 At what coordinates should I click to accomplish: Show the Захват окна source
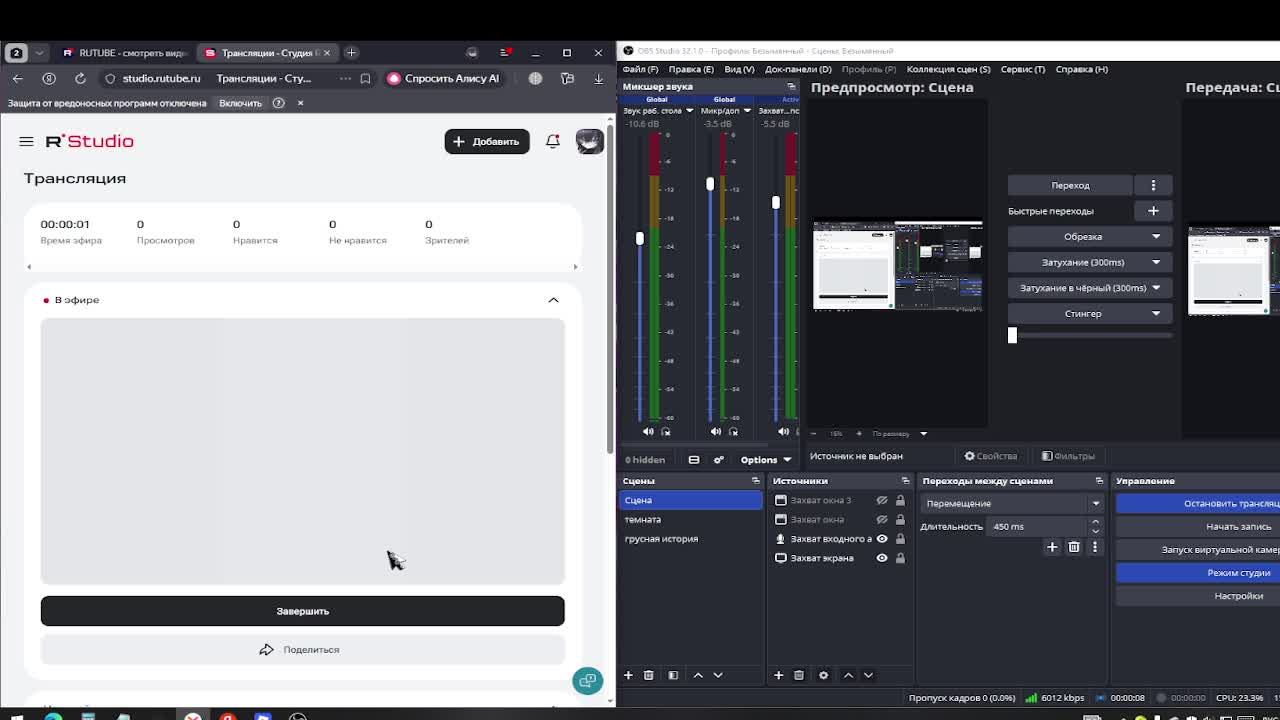[x=881, y=519]
